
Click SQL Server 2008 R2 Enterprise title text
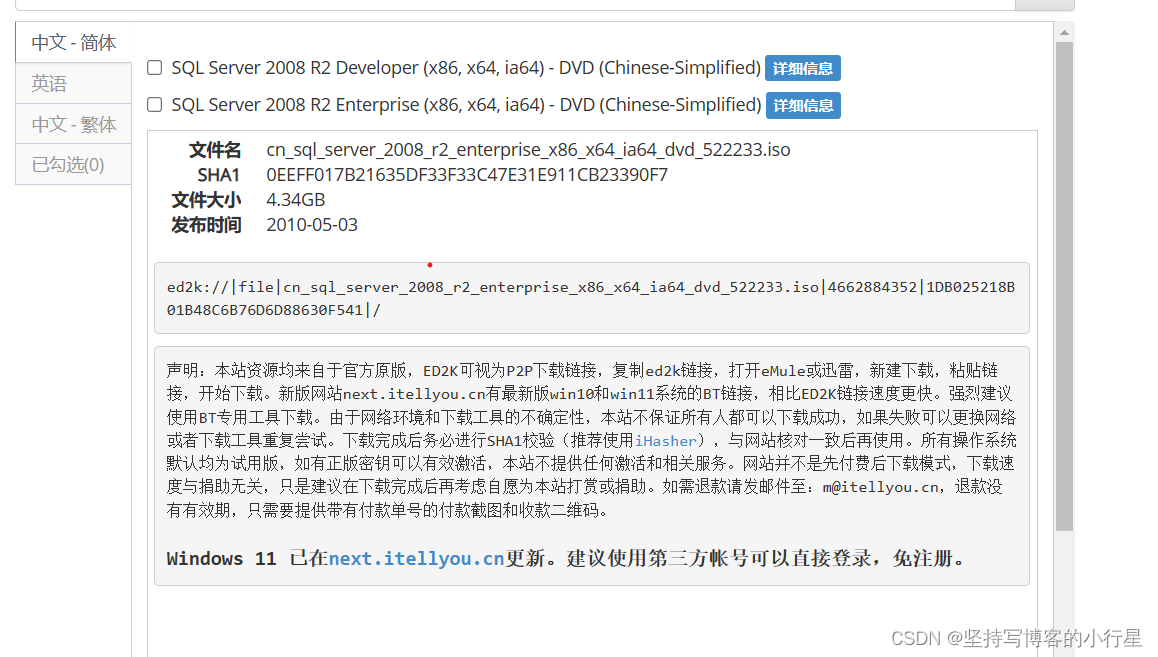(x=466, y=105)
